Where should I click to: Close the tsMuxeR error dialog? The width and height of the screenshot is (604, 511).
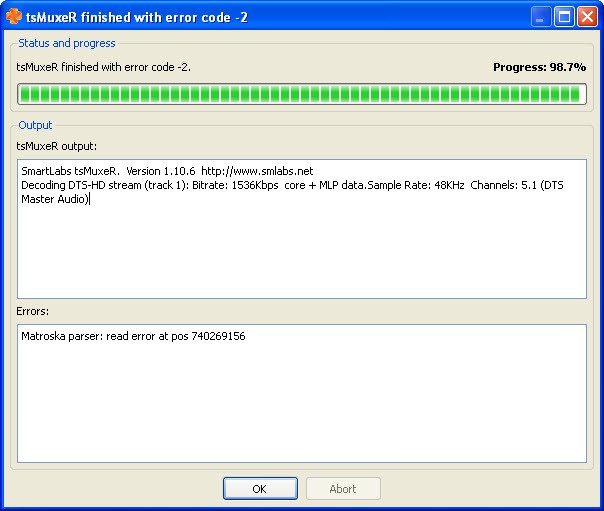587,17
